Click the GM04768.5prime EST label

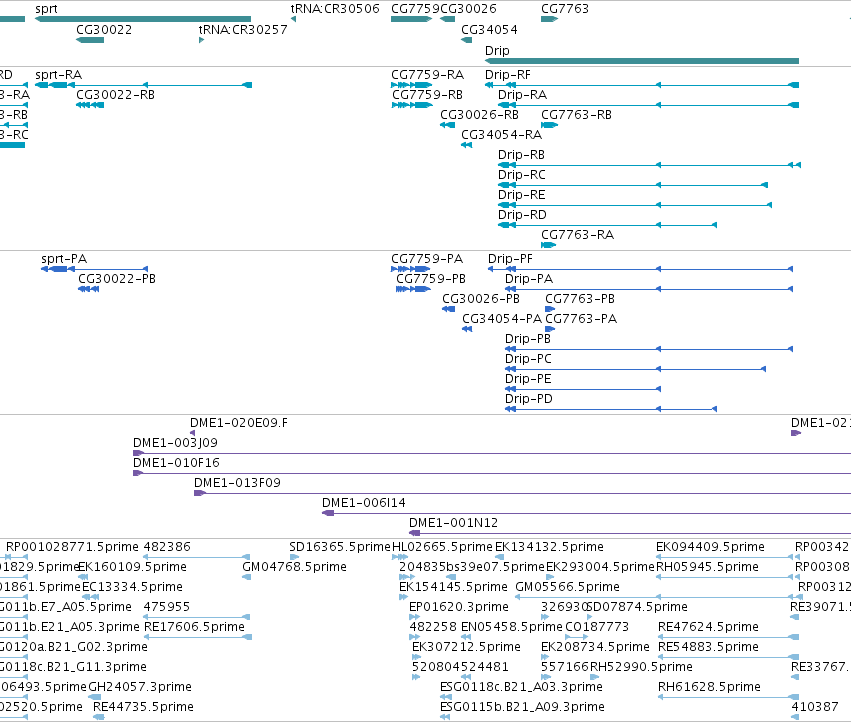(295, 566)
